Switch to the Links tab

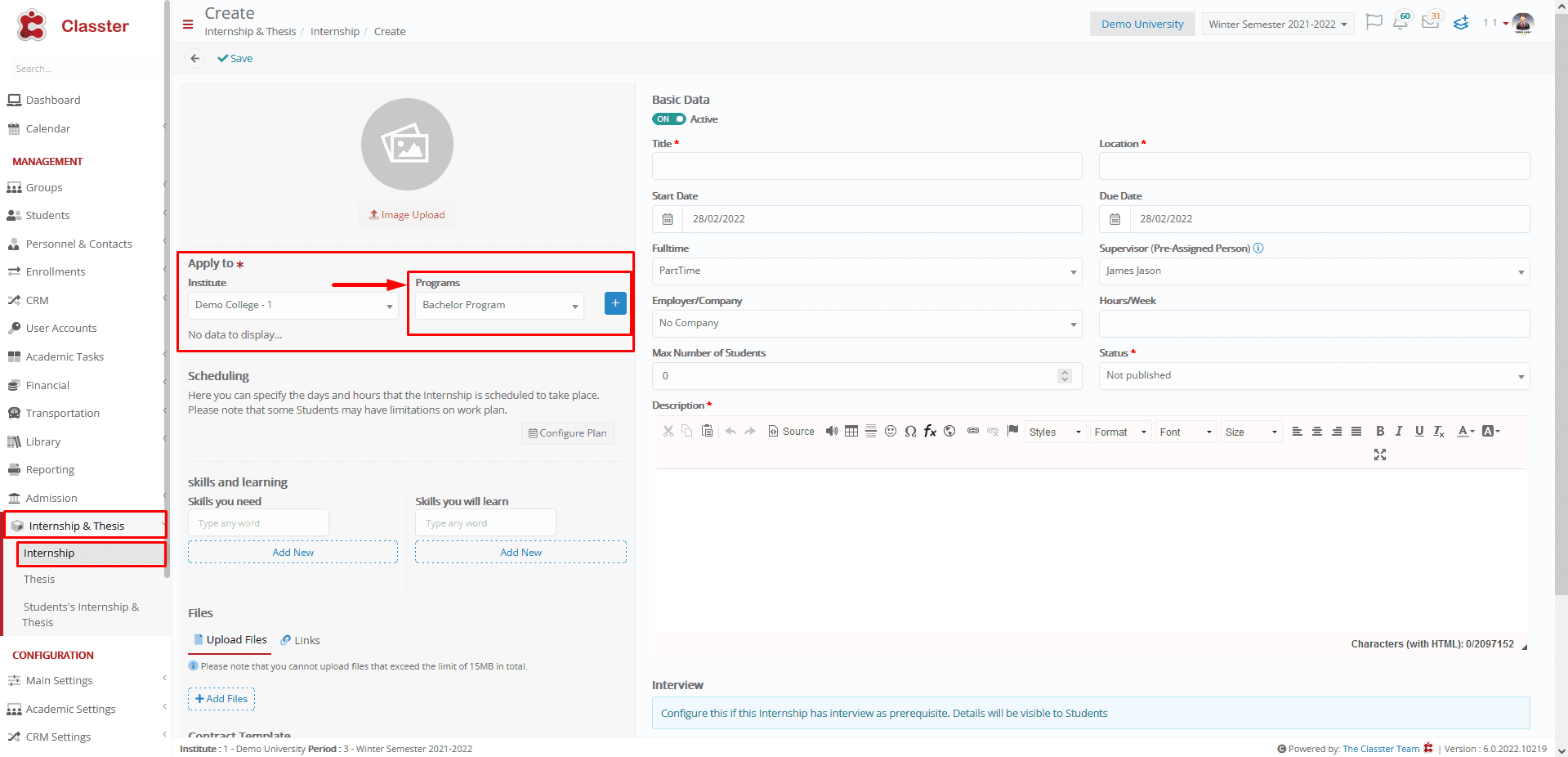(x=300, y=640)
